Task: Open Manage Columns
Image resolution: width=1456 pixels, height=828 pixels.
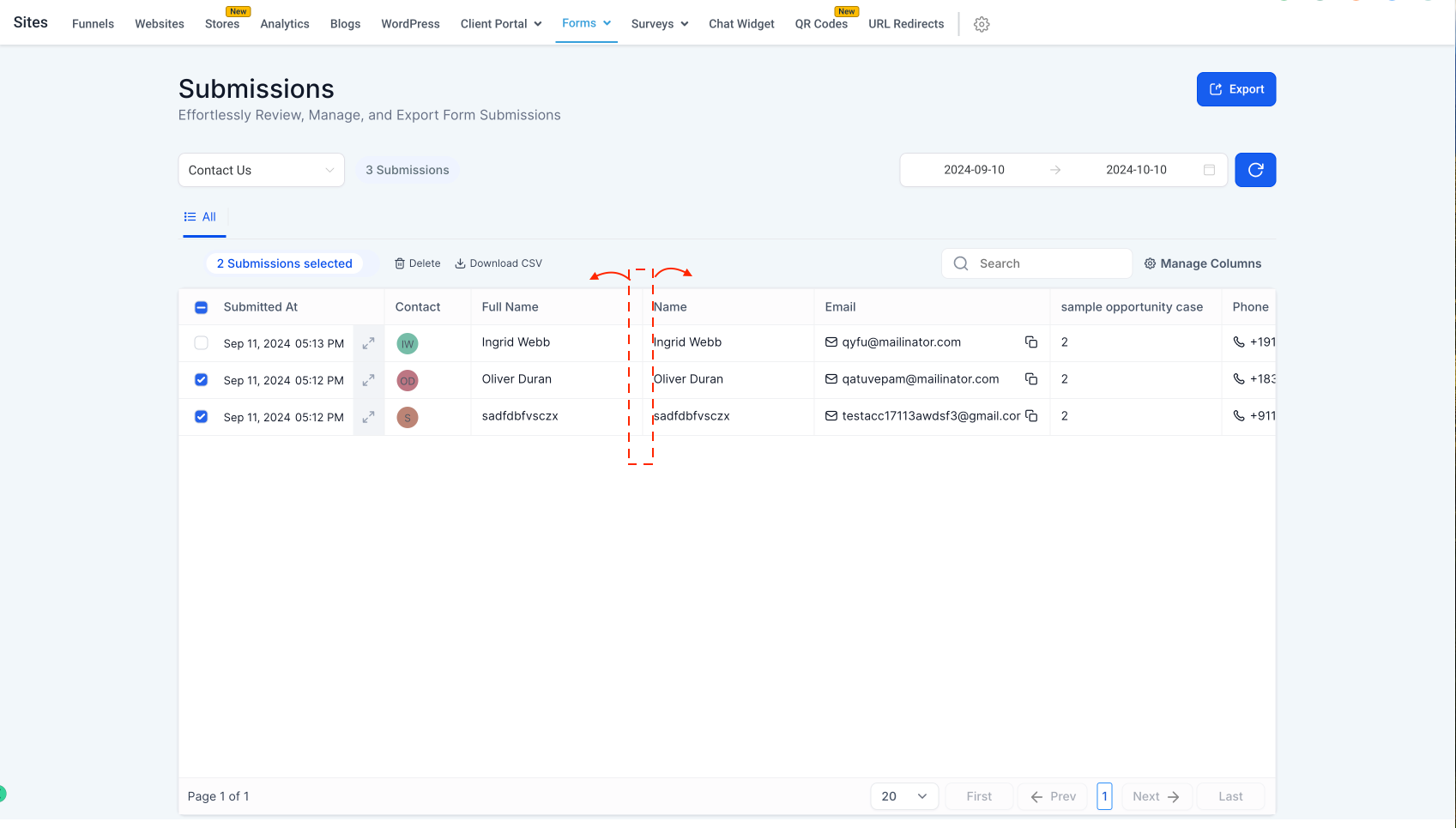Action: click(1203, 263)
